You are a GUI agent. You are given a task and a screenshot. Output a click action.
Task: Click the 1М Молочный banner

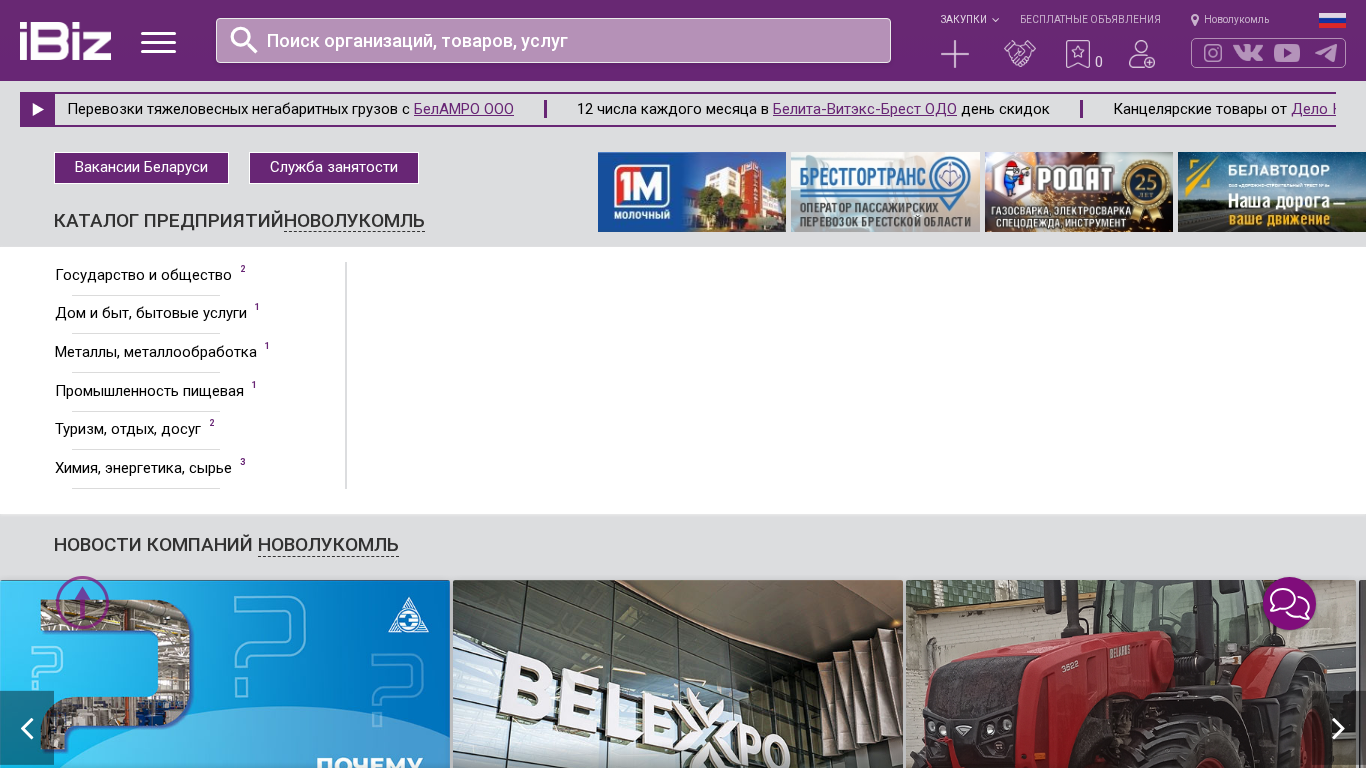point(692,192)
